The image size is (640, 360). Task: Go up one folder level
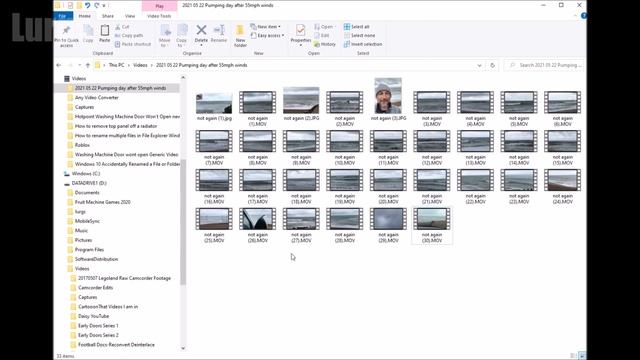tap(87, 65)
